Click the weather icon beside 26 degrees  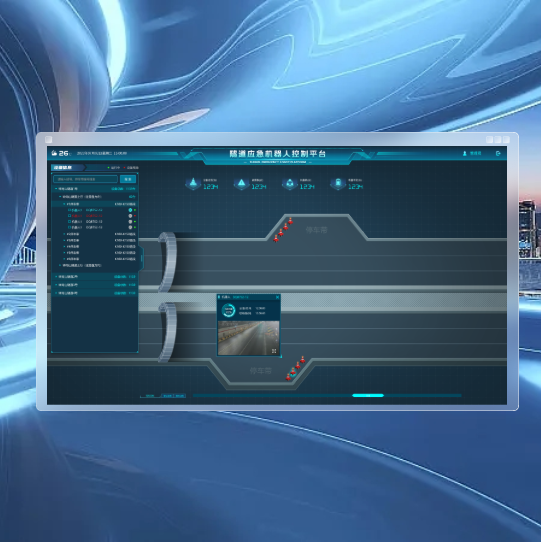[x=54, y=153]
